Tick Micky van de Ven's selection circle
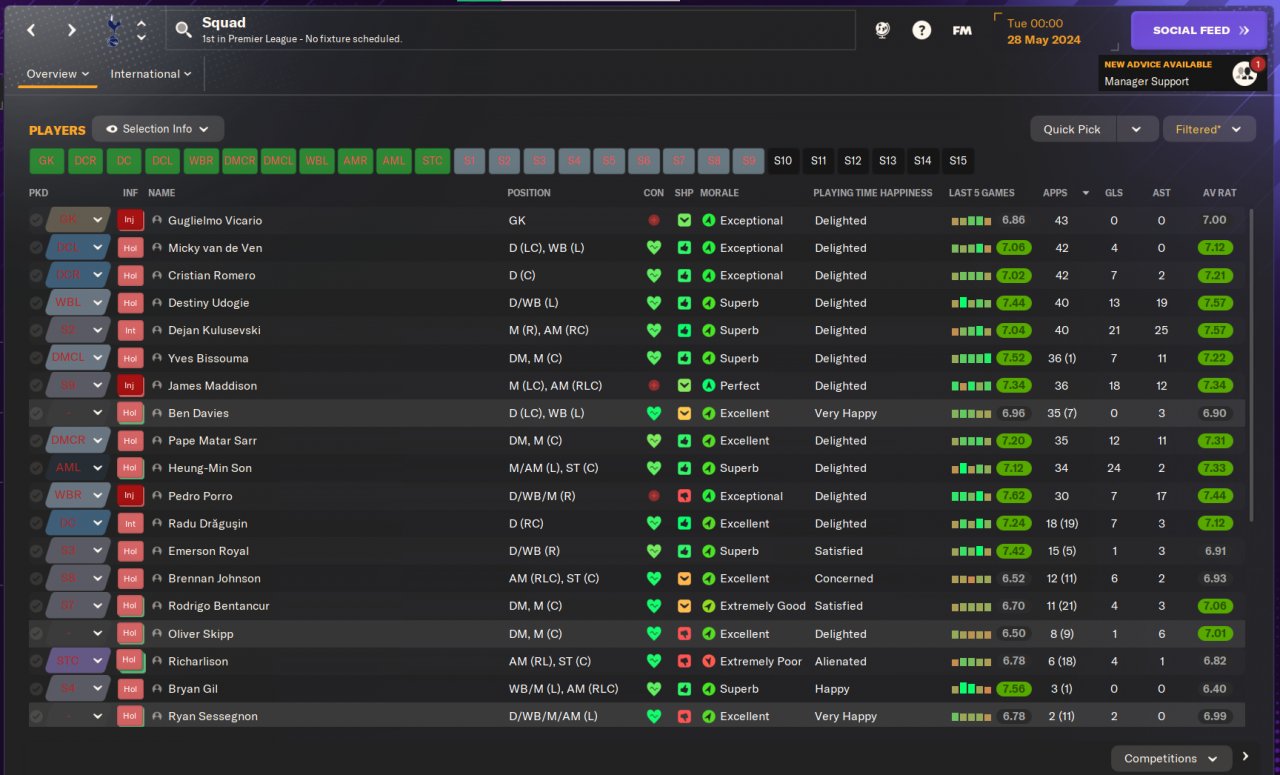Image resolution: width=1280 pixels, height=775 pixels. 36,248
